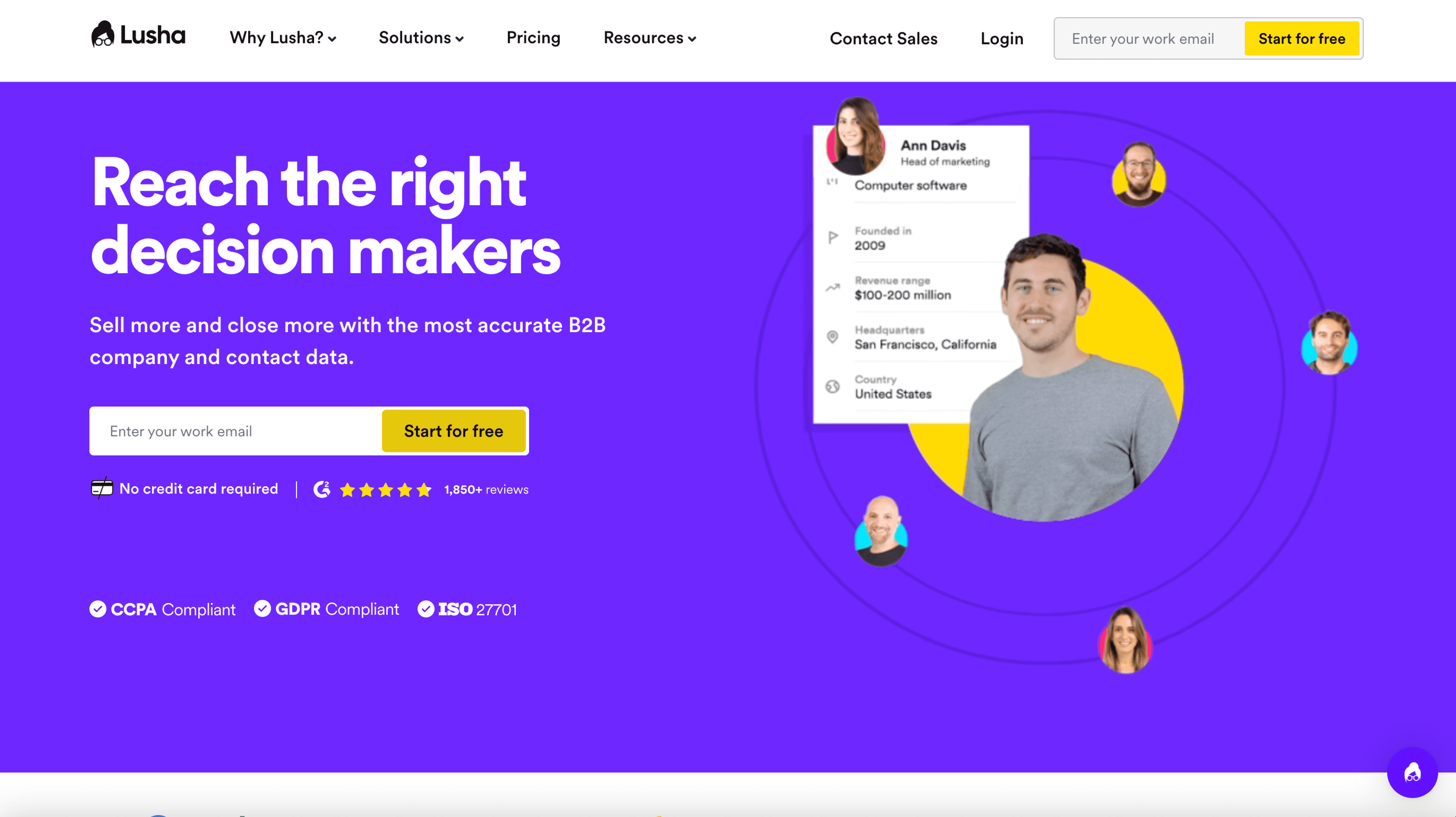Expand the Resources dropdown menu
The width and height of the screenshot is (1456, 817).
pos(650,38)
